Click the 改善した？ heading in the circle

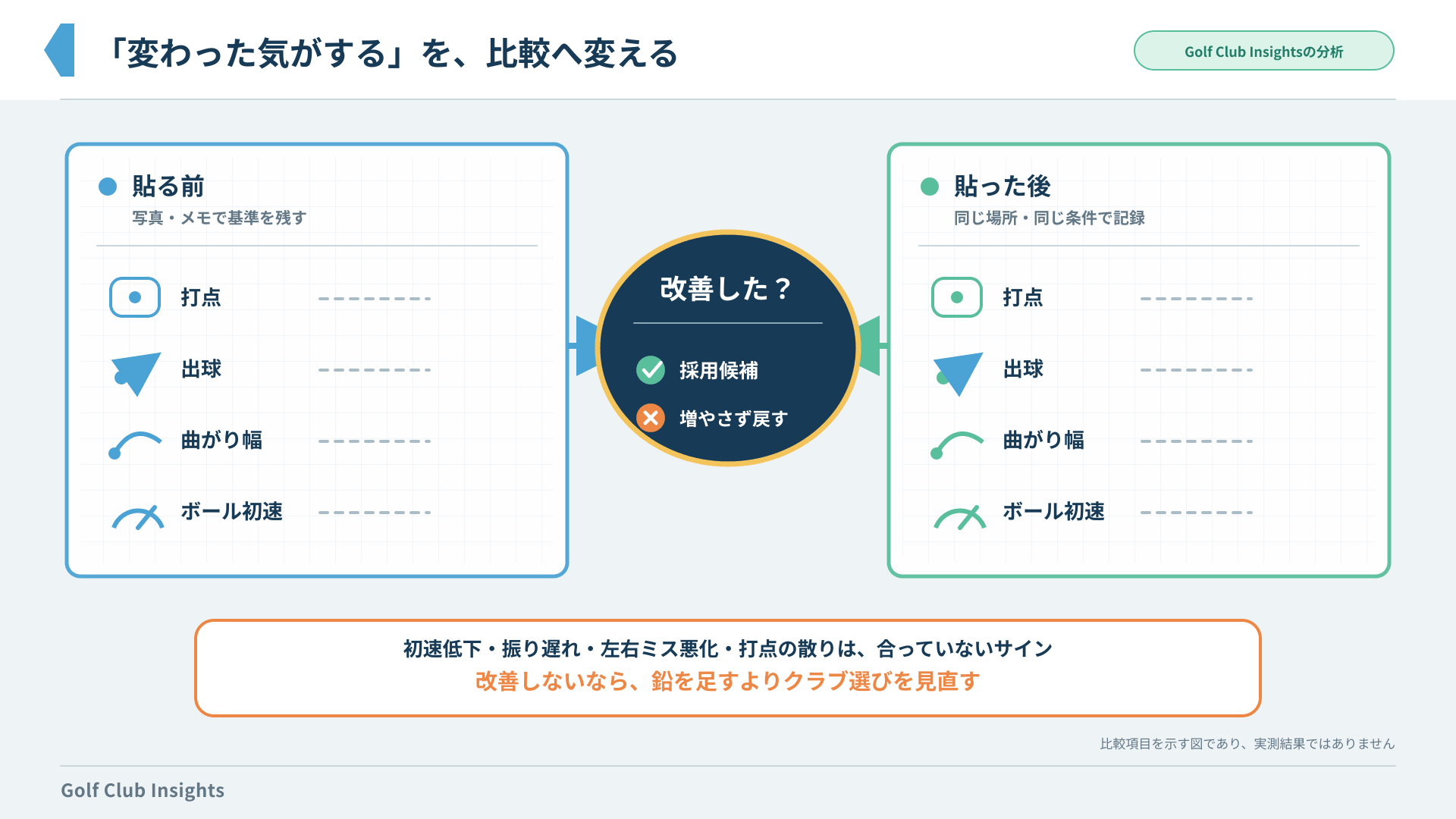726,288
